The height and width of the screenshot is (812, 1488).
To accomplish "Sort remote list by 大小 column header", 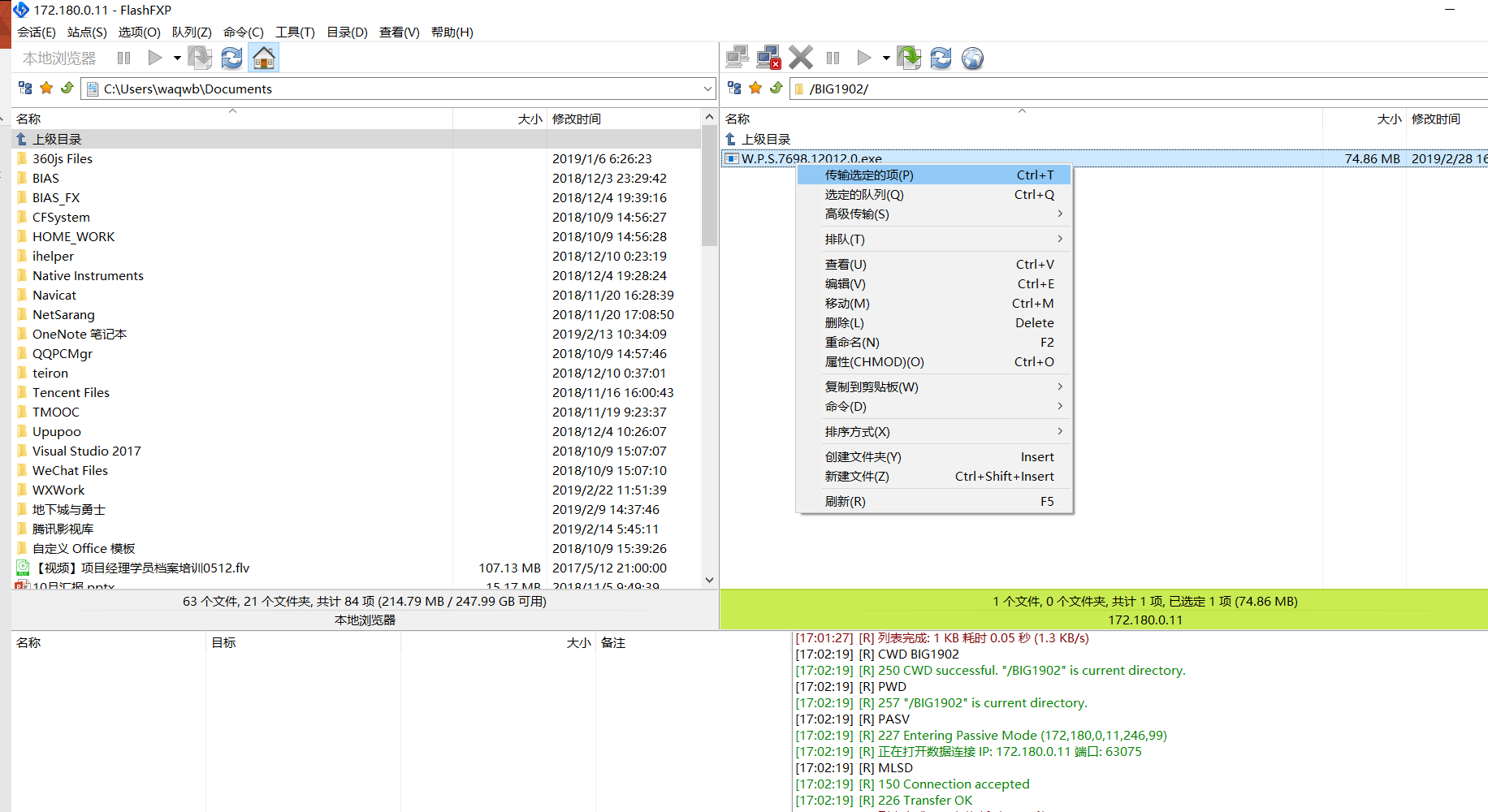I will 1365,119.
